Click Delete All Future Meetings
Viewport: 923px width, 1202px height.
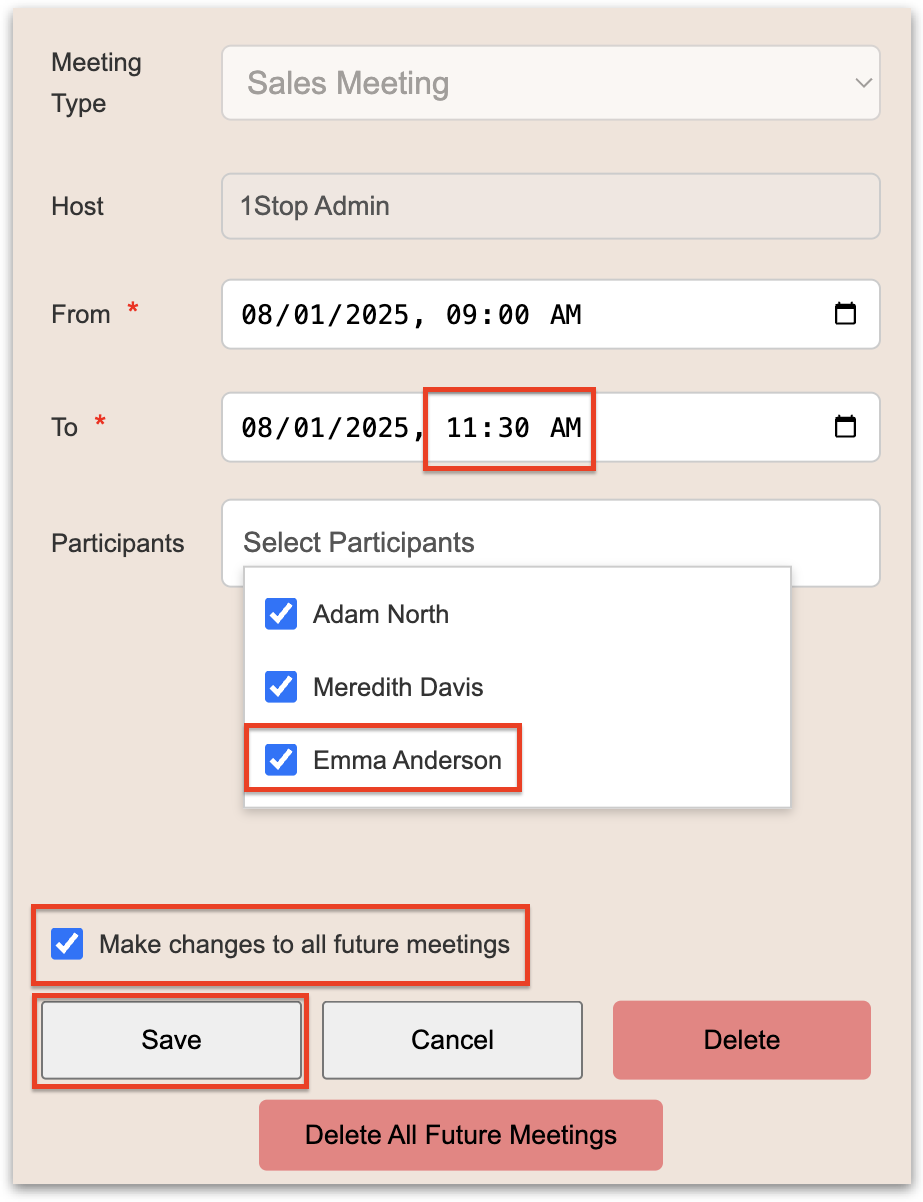click(460, 1135)
